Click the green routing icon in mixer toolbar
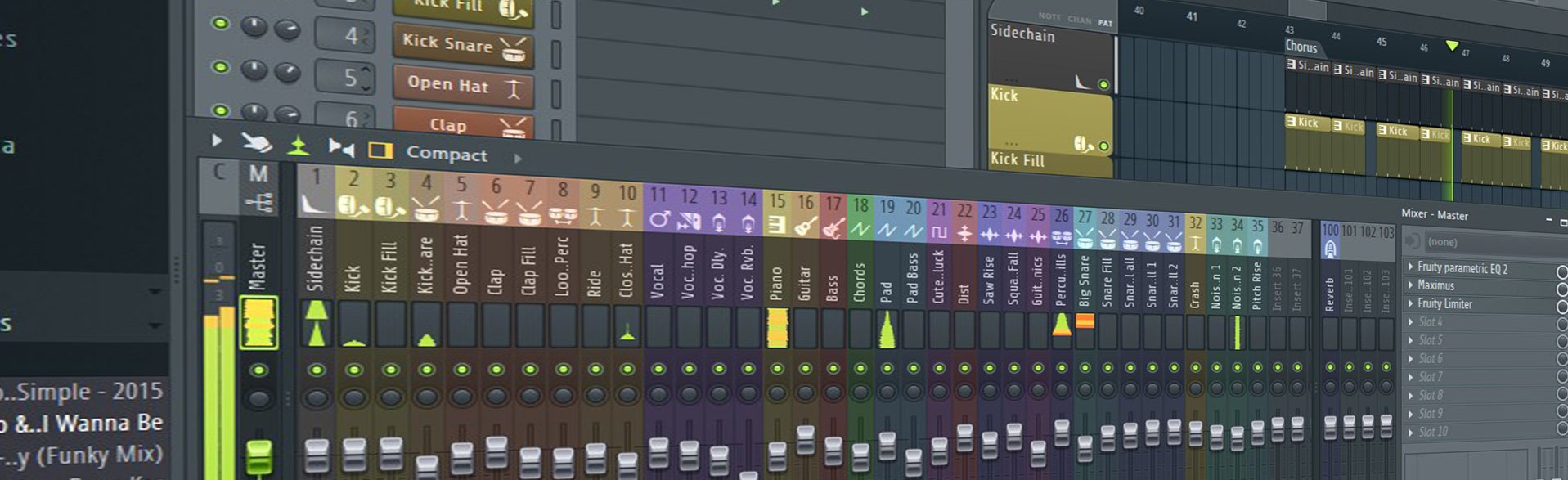The height and width of the screenshot is (480, 1568). tap(299, 146)
